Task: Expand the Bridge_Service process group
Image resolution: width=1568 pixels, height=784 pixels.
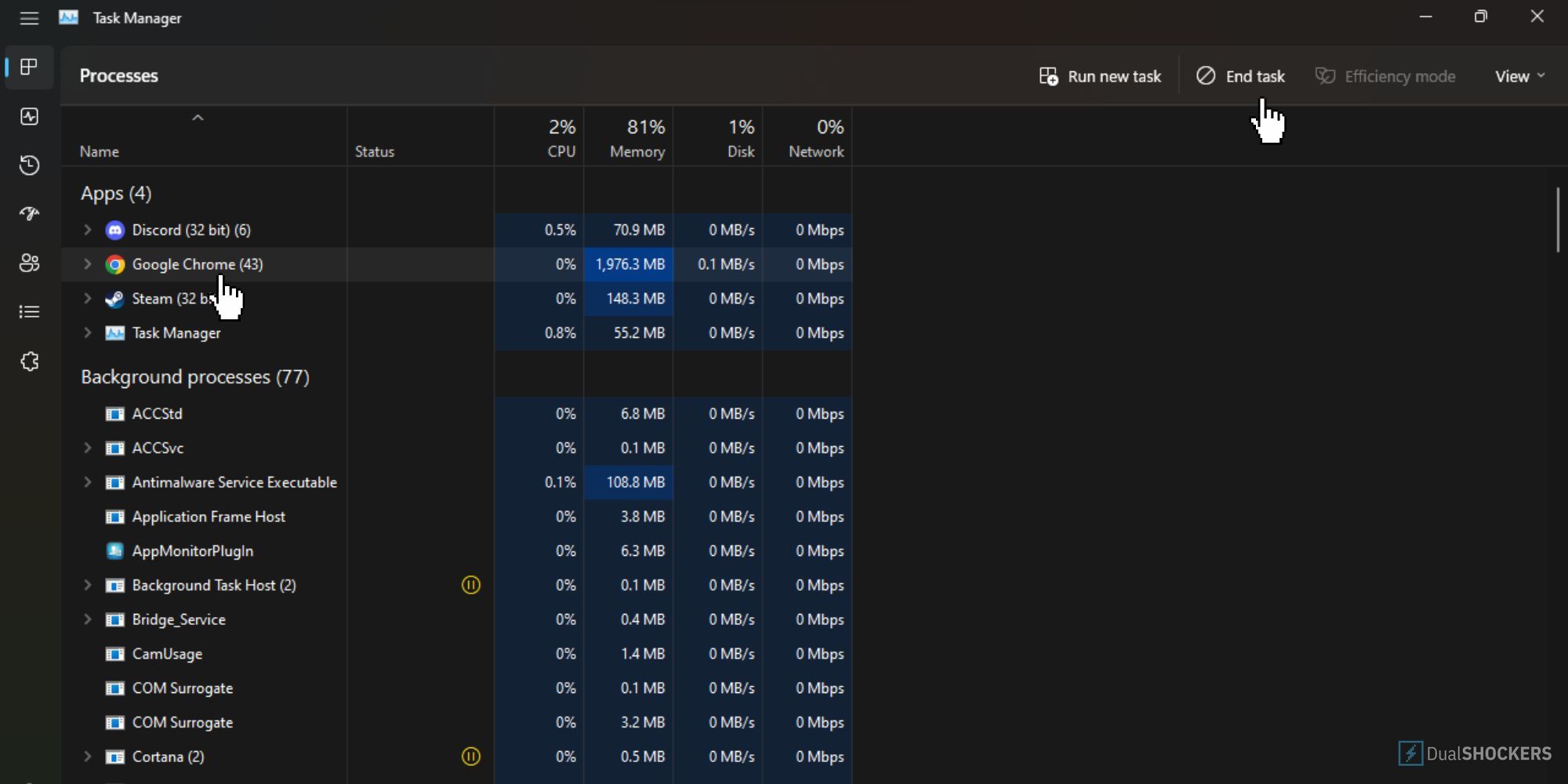Action: (x=88, y=619)
